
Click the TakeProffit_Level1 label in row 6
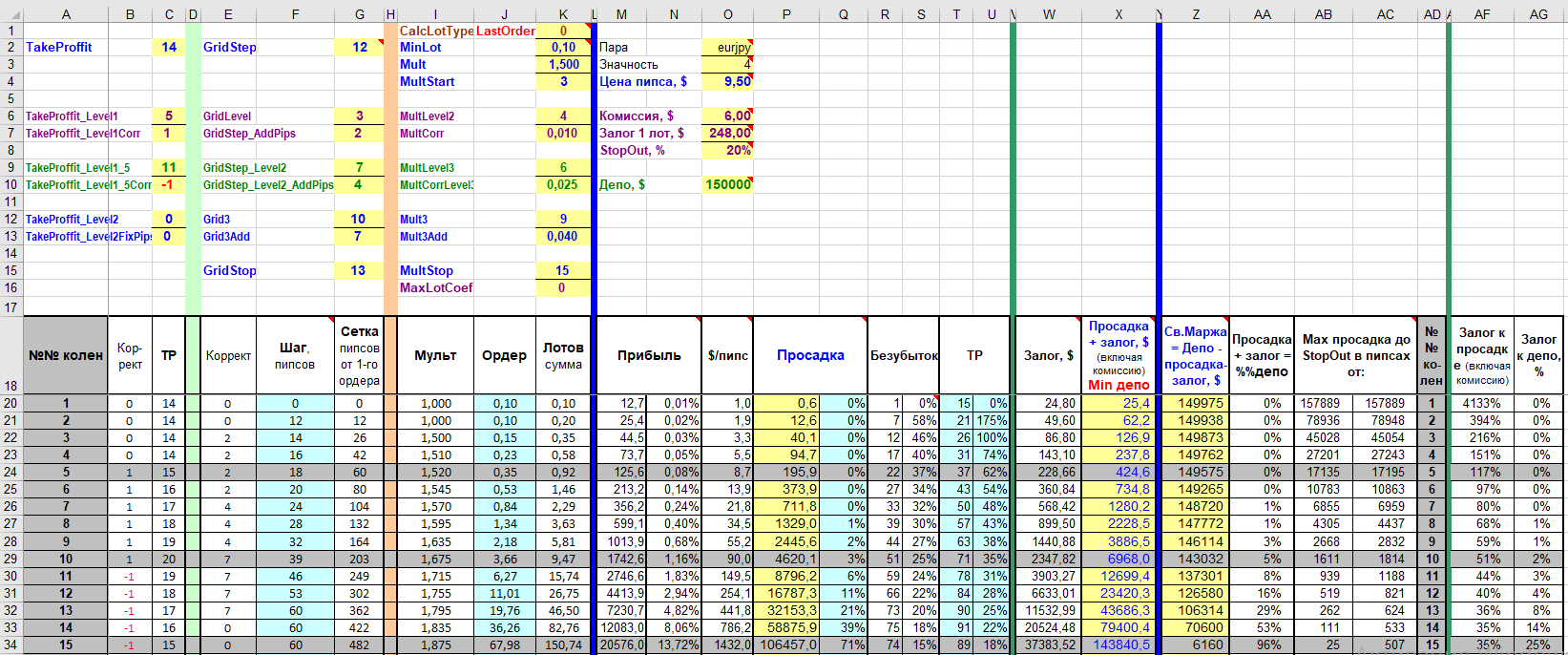(x=72, y=116)
